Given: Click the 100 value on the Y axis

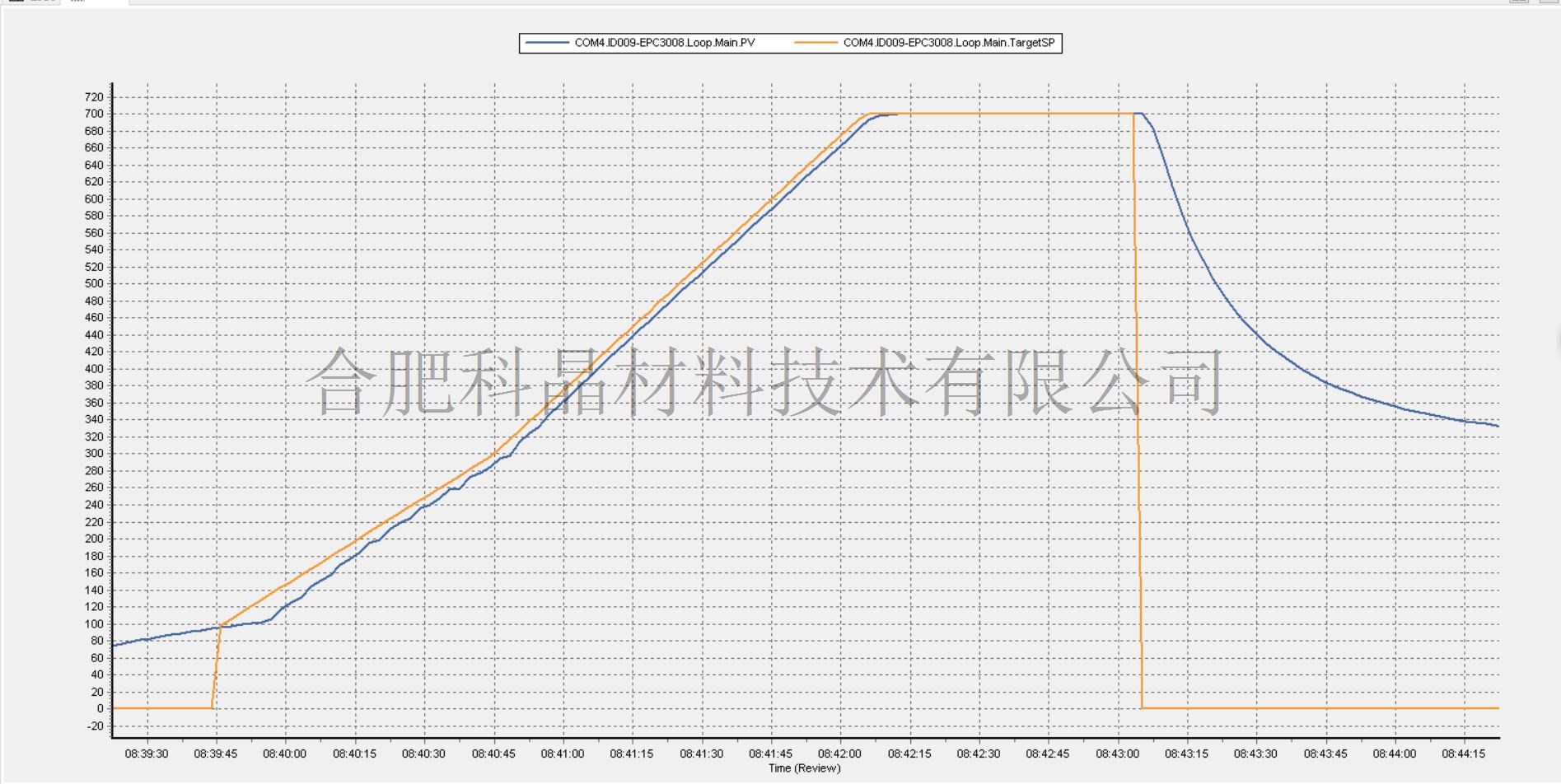Looking at the screenshot, I should click(94, 623).
